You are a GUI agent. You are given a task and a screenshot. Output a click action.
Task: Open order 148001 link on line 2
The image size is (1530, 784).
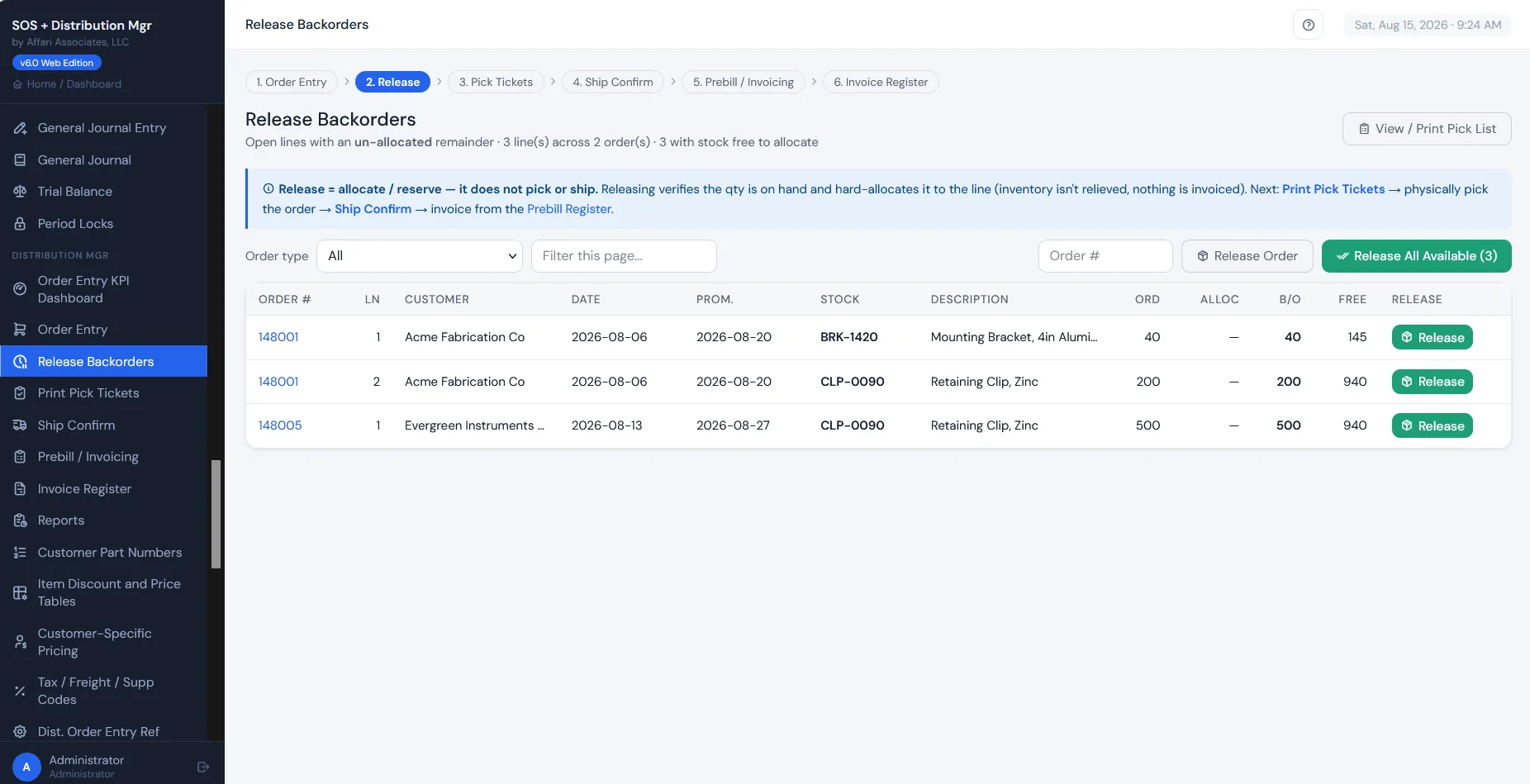(x=278, y=382)
